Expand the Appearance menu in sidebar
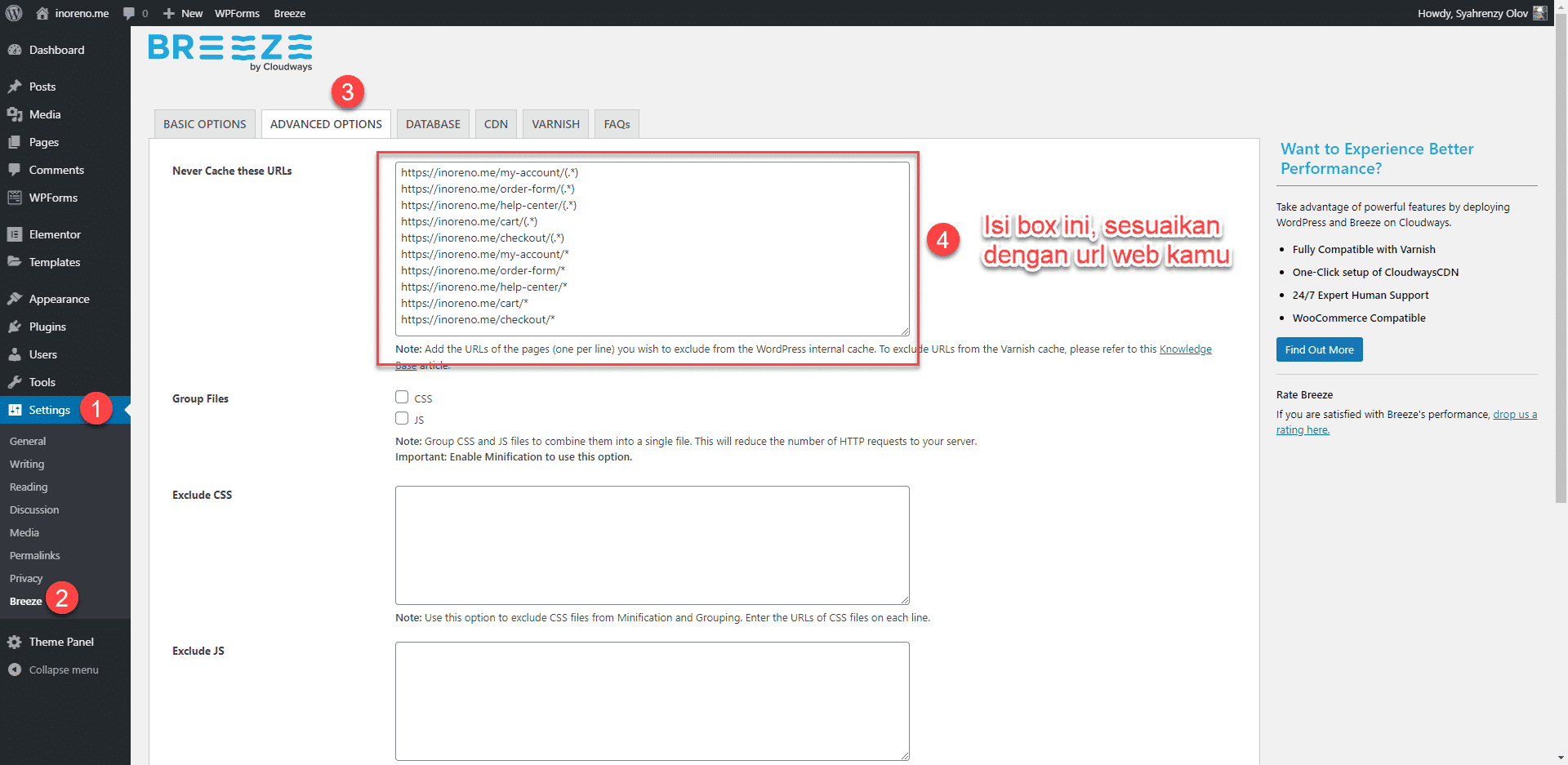Viewport: 1568px width, 765px height. point(59,299)
